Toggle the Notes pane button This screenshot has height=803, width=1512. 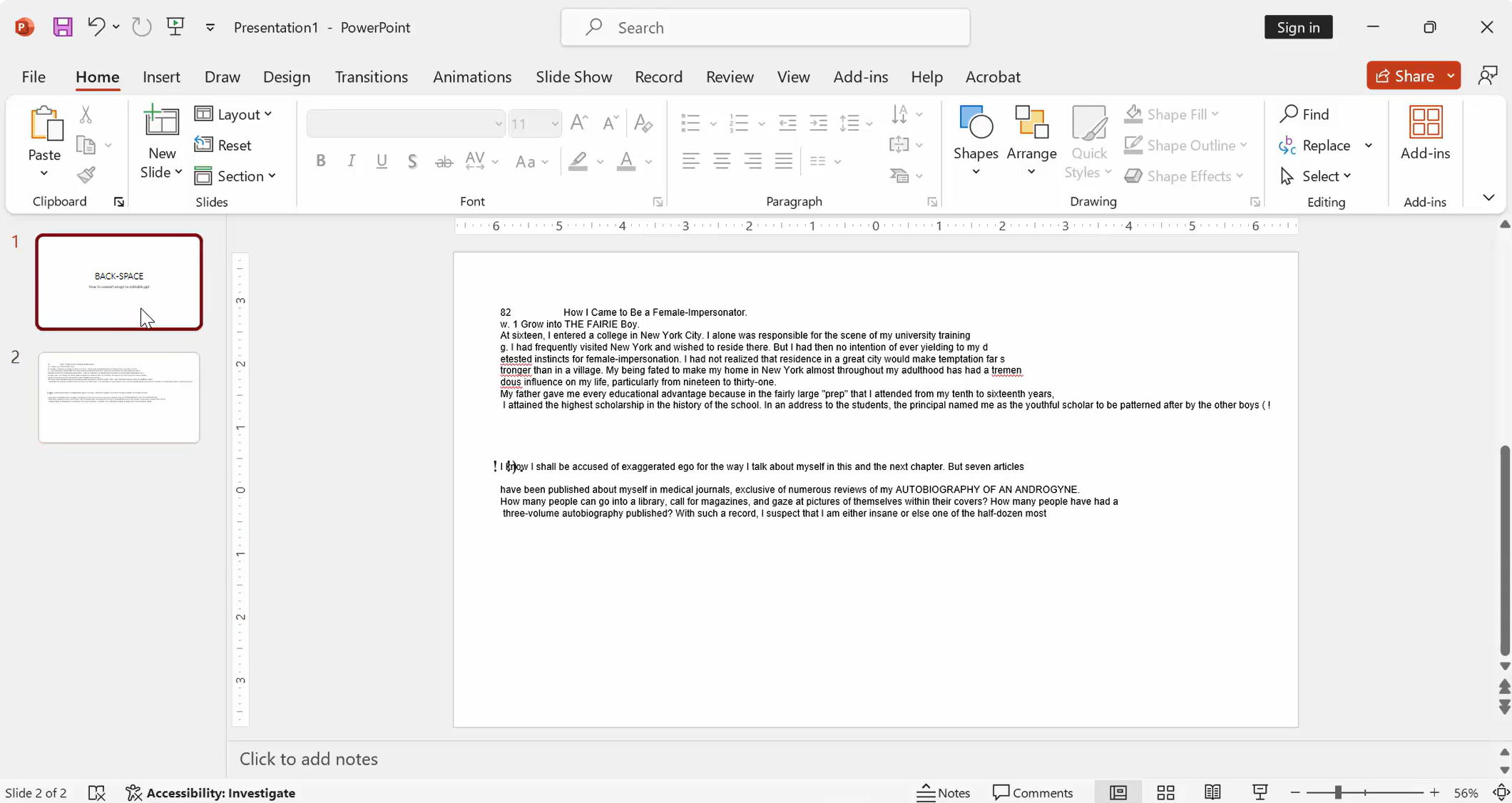click(943, 792)
